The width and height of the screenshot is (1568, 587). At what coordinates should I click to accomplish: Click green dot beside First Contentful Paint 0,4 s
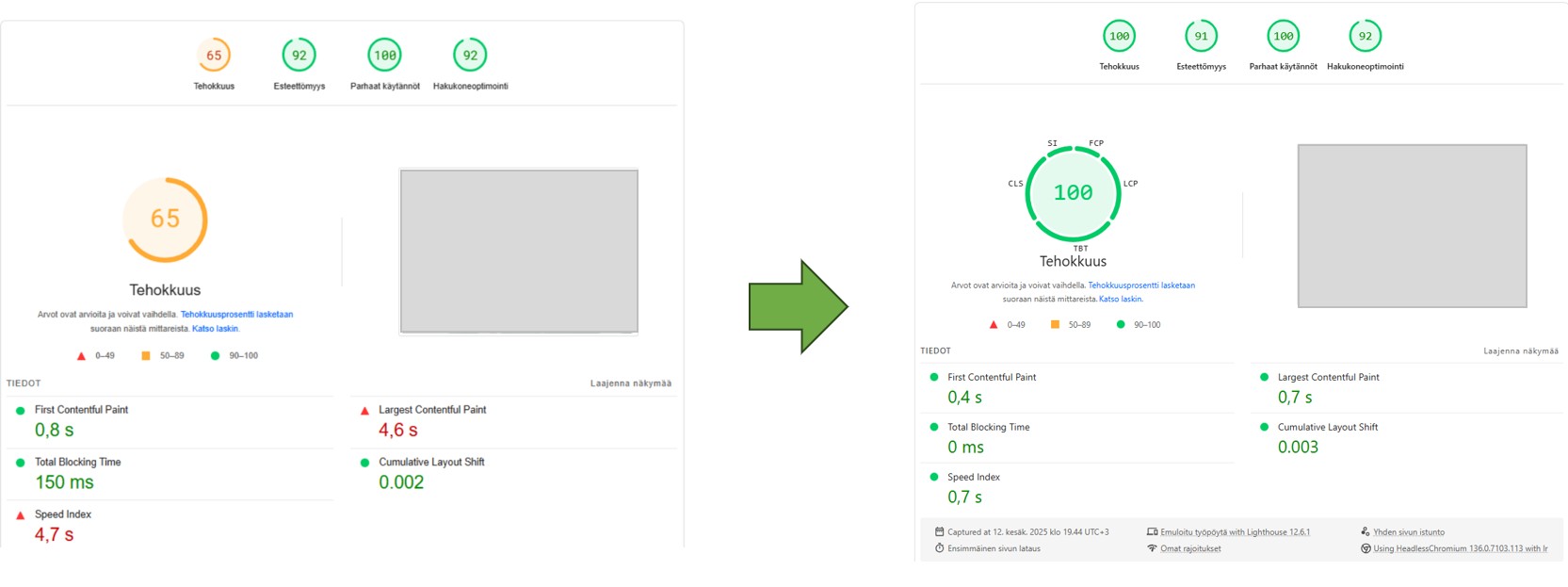[x=934, y=377]
